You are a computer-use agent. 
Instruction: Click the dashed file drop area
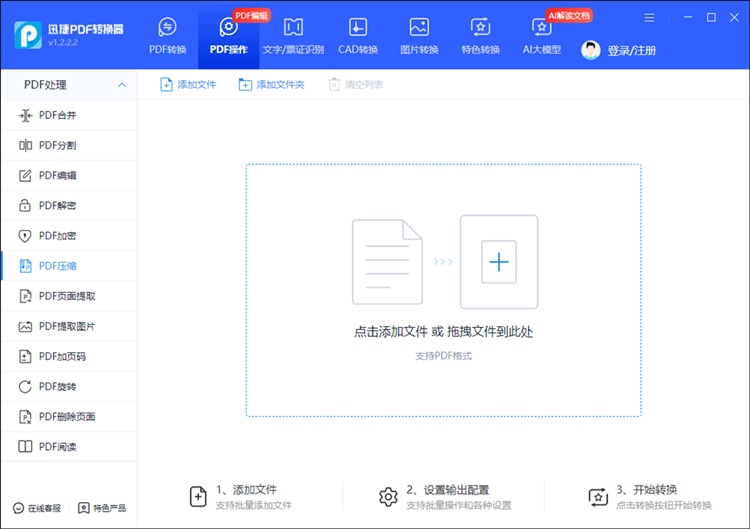(443, 380)
